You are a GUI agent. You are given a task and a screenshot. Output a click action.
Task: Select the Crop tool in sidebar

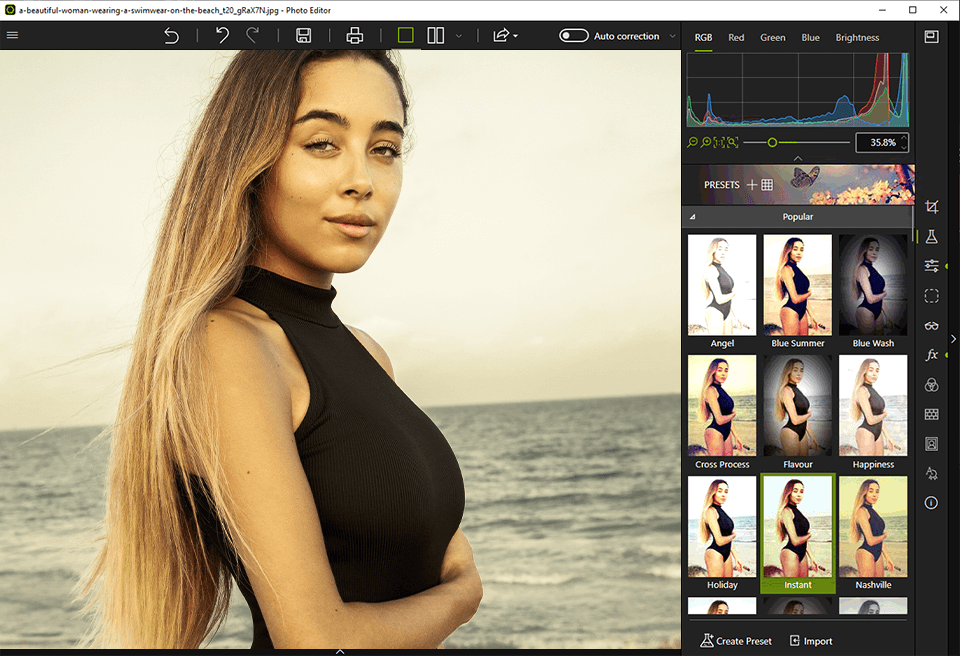[x=931, y=207]
